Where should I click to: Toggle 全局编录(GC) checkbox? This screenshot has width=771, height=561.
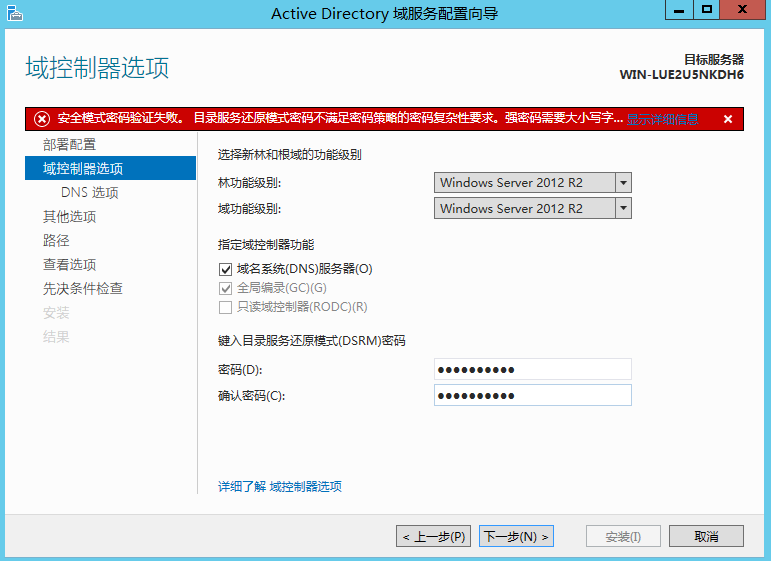tap(225, 288)
